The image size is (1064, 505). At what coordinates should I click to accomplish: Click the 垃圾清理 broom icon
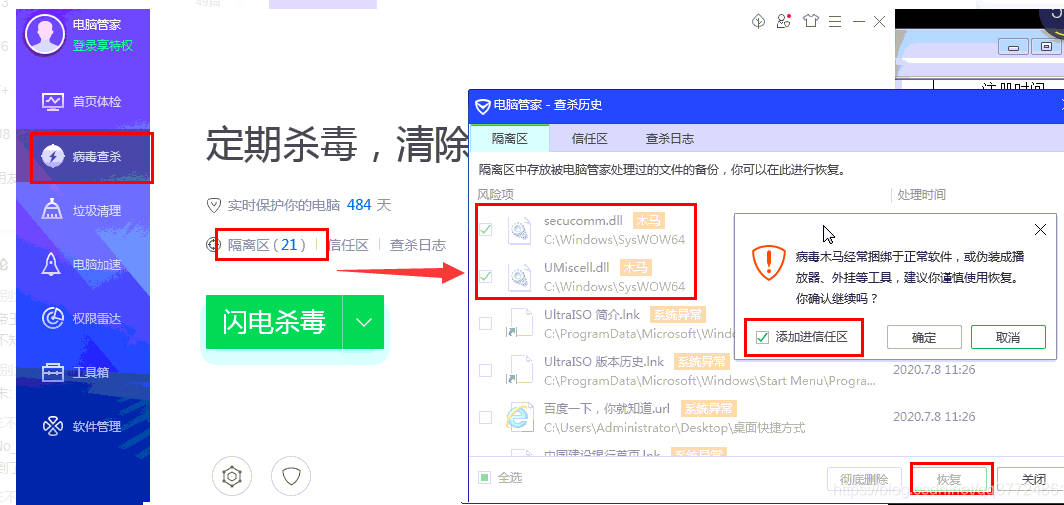(52, 210)
